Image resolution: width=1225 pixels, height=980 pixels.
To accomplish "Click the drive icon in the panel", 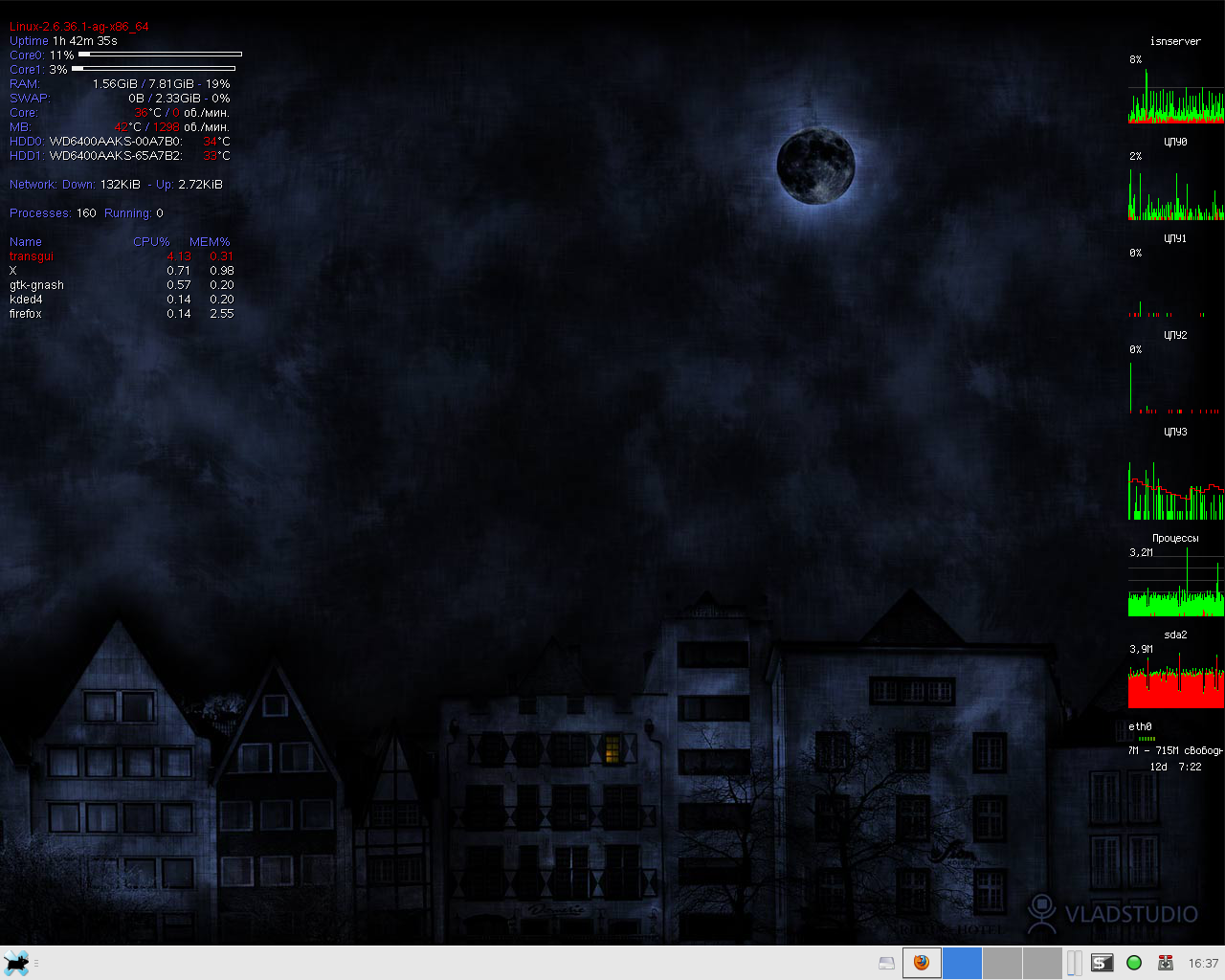I will point(886,963).
